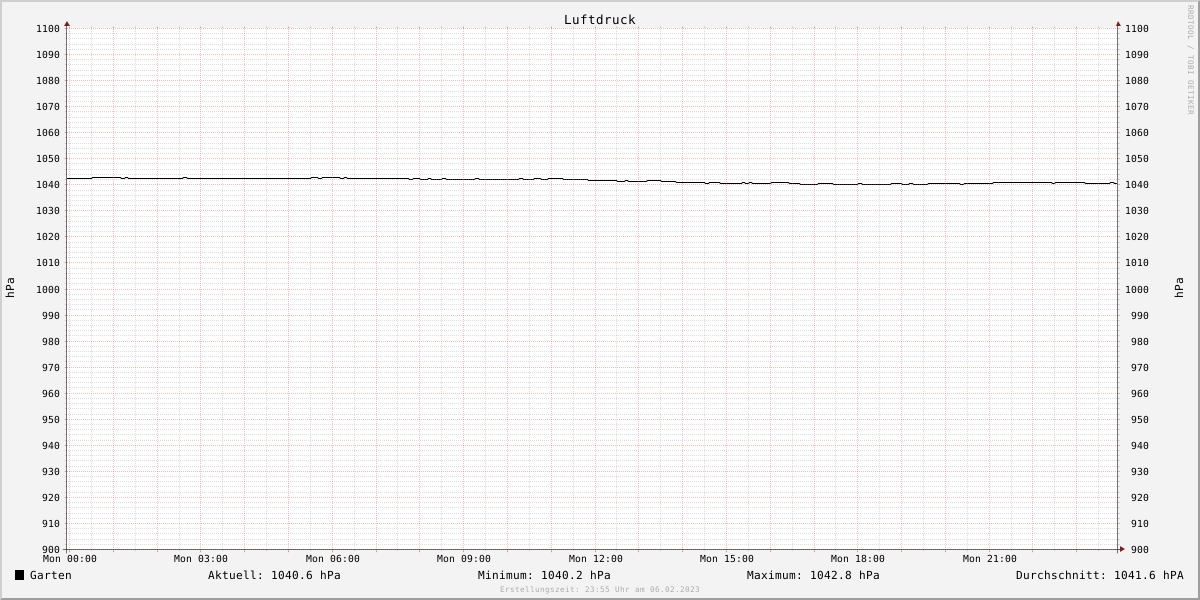Click the red arrow atop right axis
Image resolution: width=1200 pixels, height=600 pixels.
(1118, 23)
